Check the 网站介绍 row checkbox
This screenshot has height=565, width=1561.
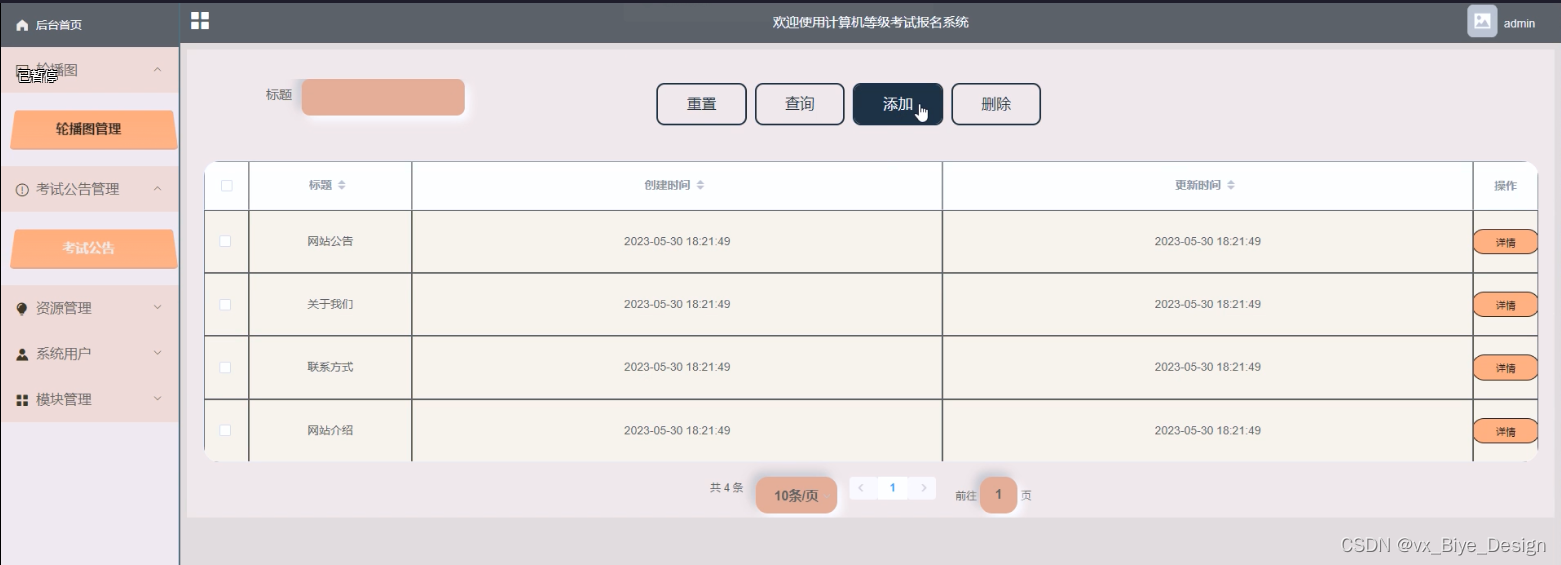point(225,430)
